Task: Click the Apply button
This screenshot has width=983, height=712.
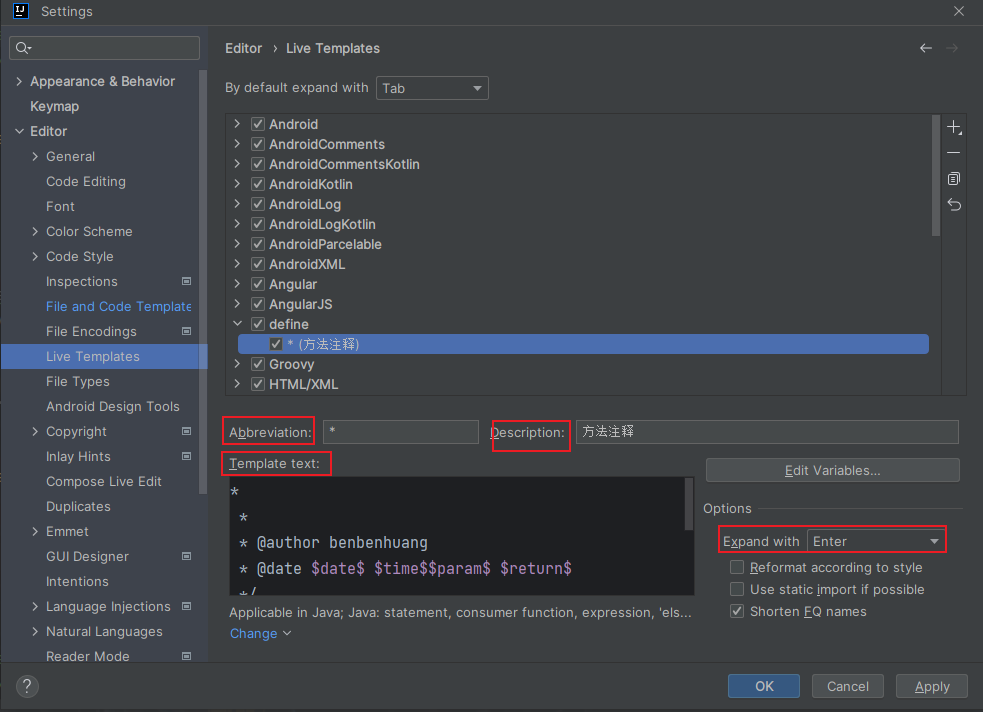Action: tap(932, 686)
